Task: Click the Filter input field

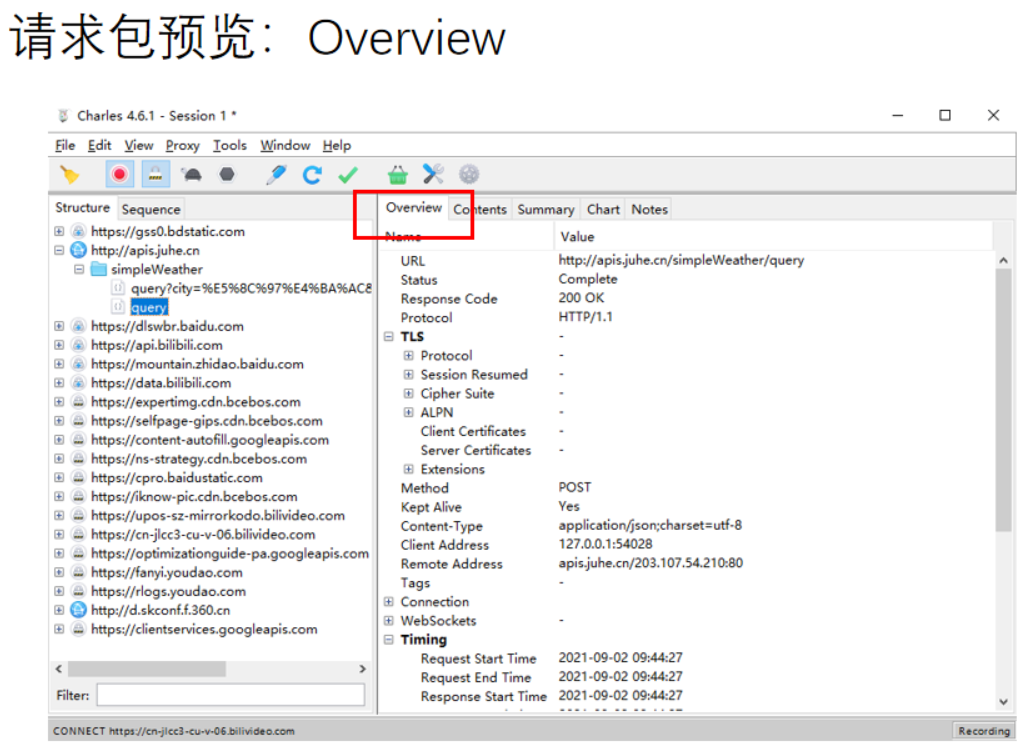Action: click(x=231, y=695)
